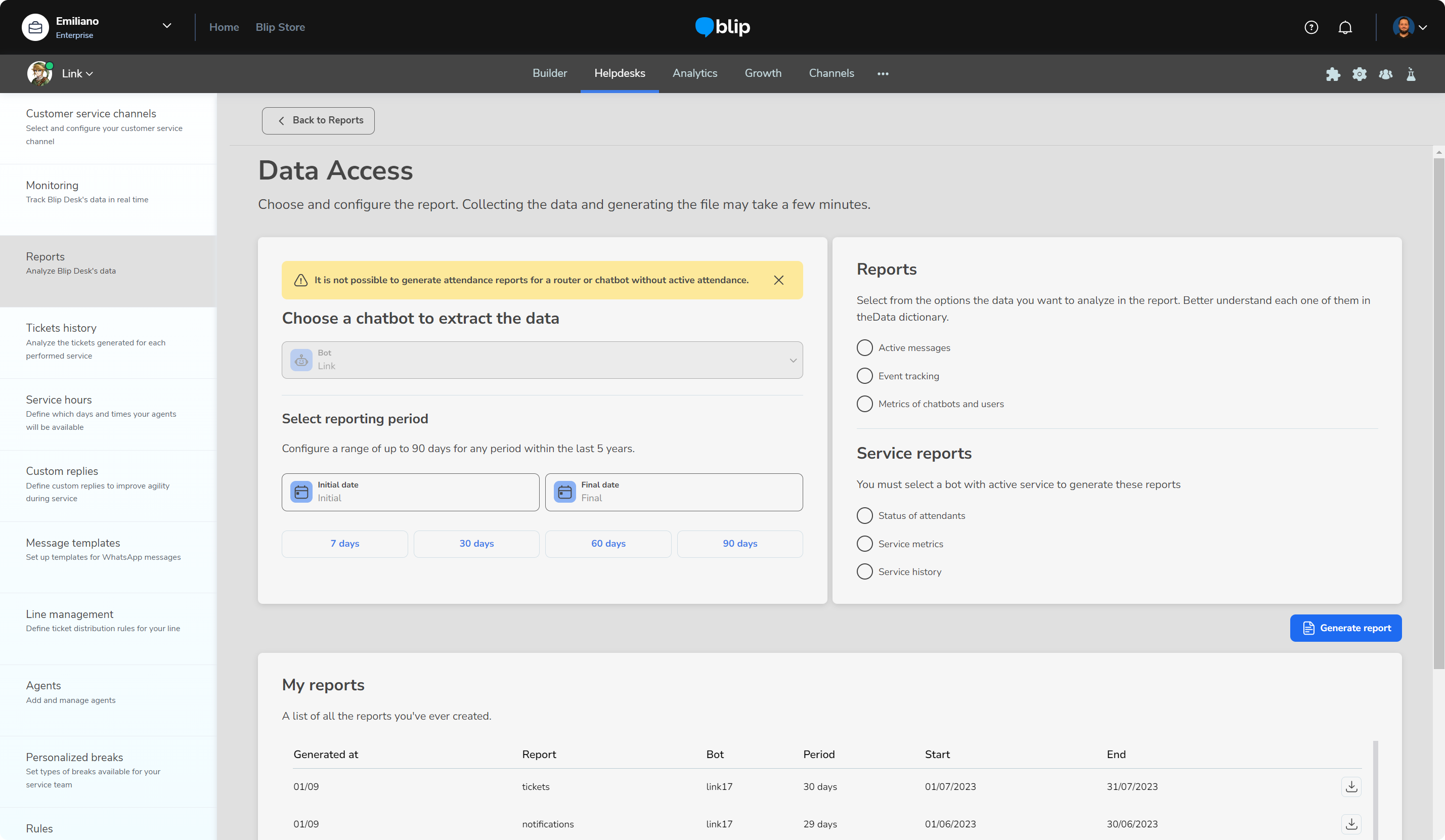
Task: Open the beaker test icon
Action: pos(1411,74)
